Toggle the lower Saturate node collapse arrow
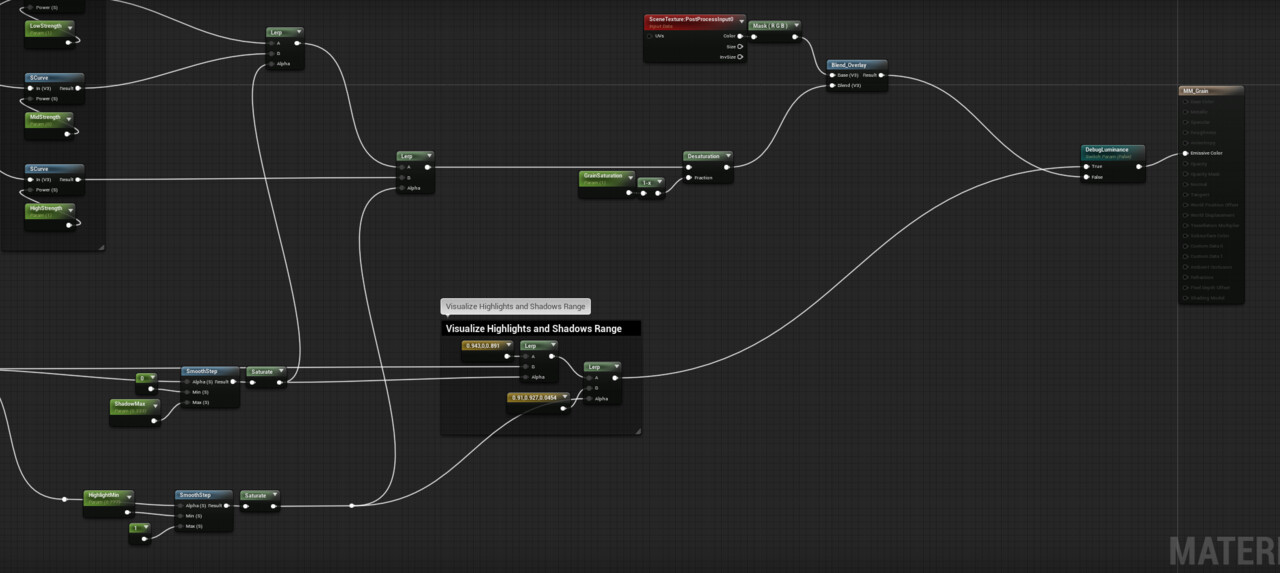The image size is (1280, 573). tap(273, 495)
